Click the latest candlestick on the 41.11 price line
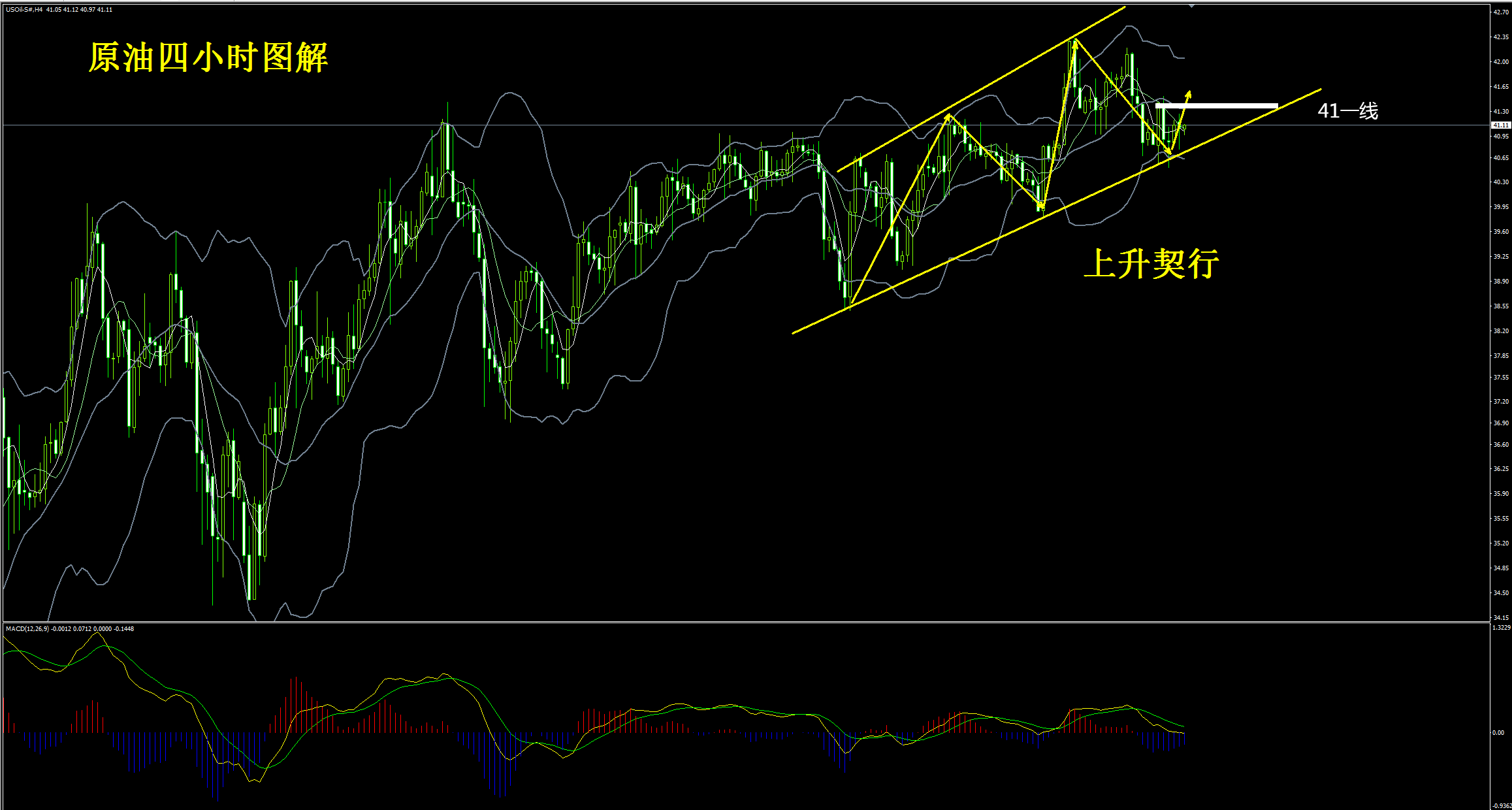The image size is (1512, 810). click(x=1184, y=127)
